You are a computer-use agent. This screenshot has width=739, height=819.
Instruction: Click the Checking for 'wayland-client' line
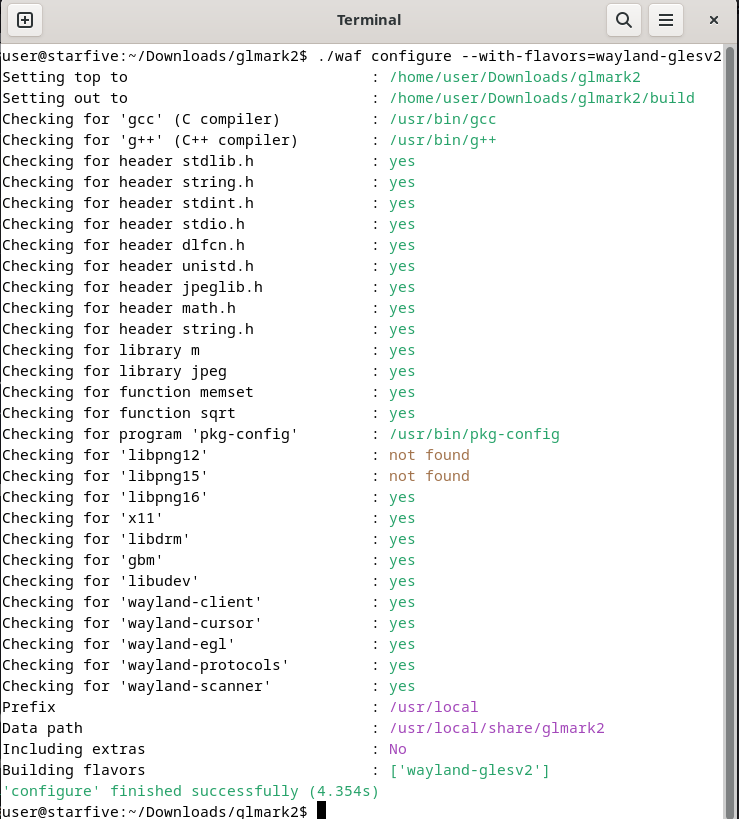tap(209, 602)
